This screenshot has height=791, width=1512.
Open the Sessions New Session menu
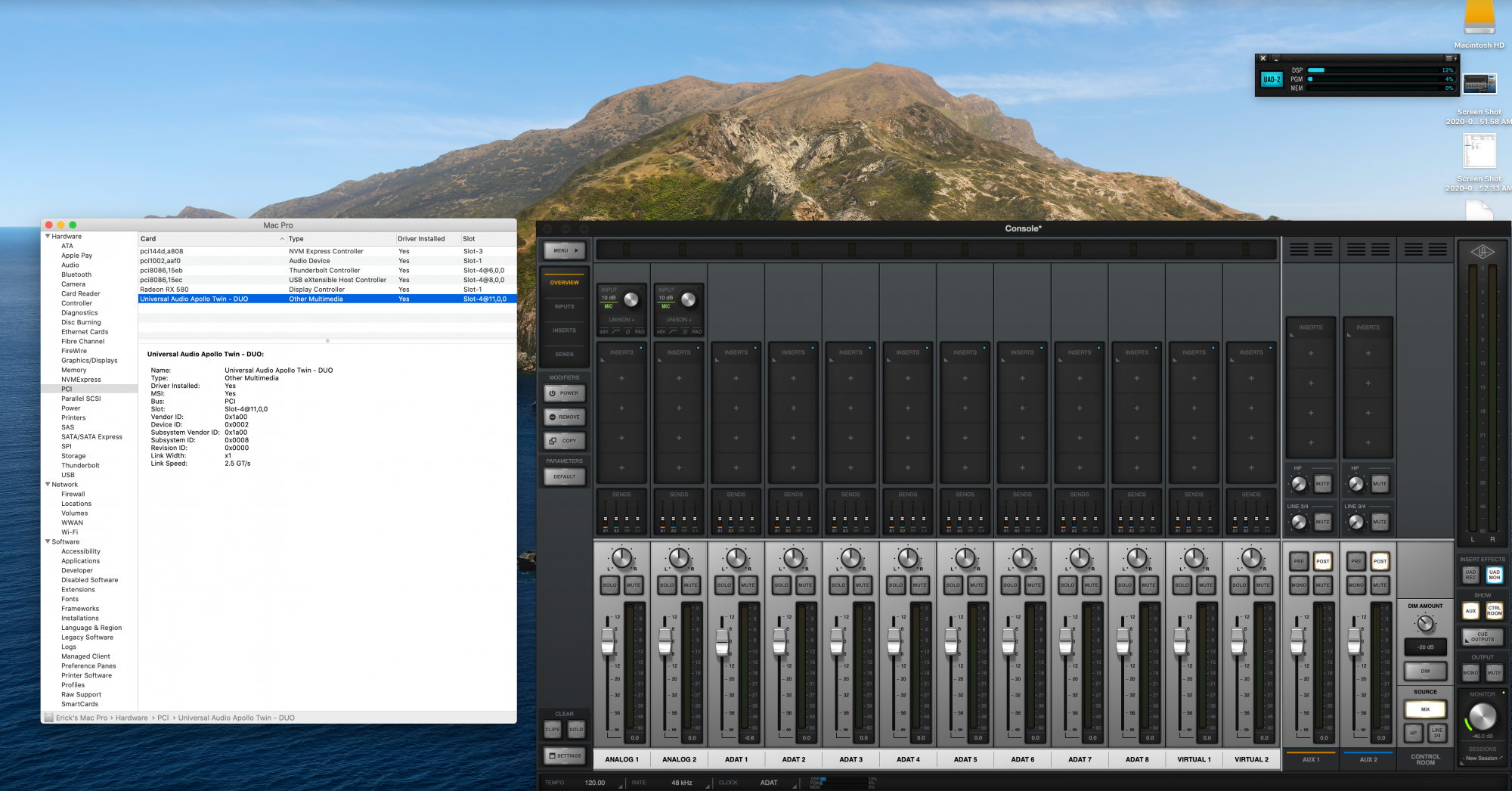(x=1482, y=758)
